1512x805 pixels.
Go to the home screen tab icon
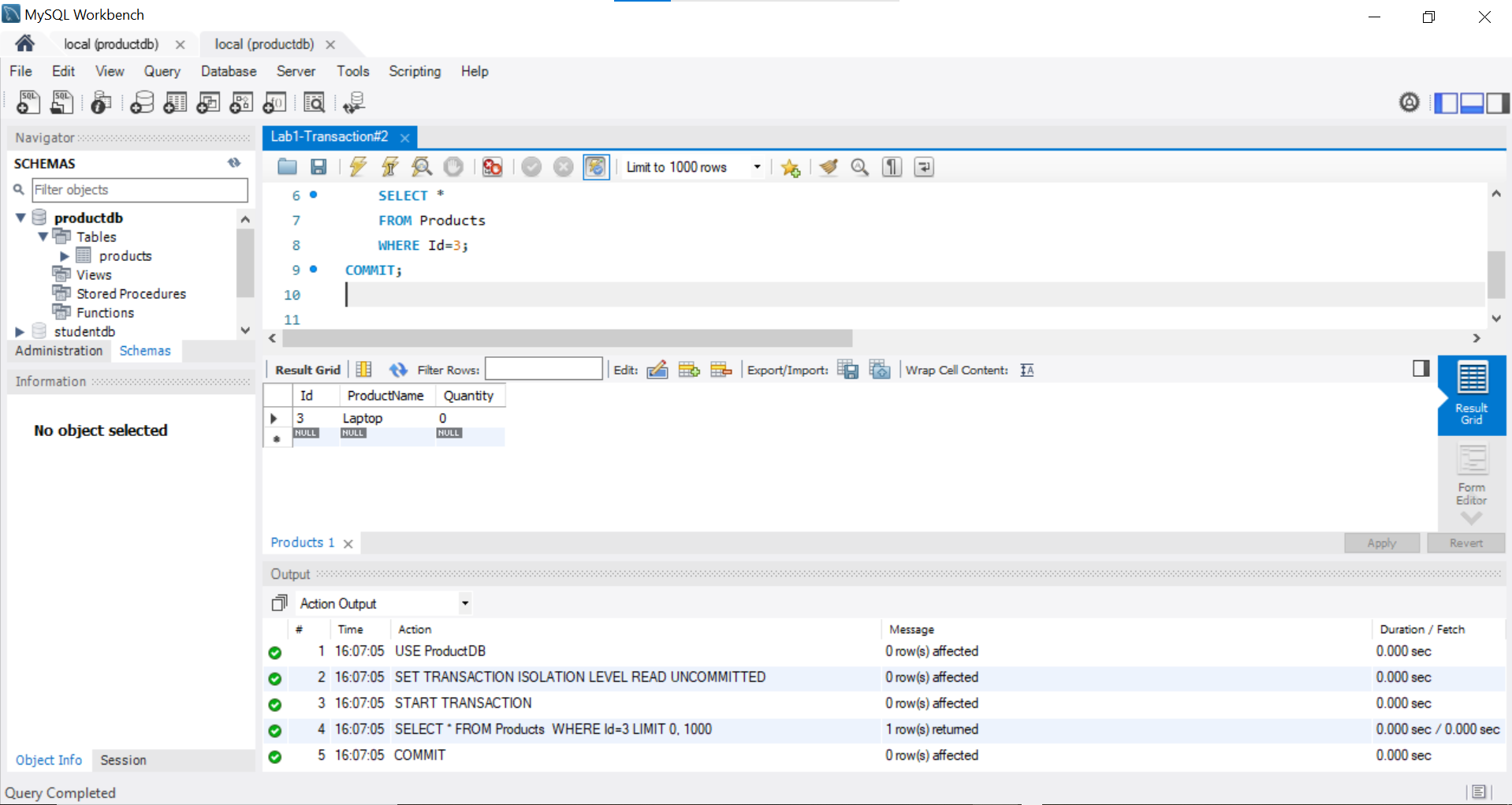click(25, 43)
